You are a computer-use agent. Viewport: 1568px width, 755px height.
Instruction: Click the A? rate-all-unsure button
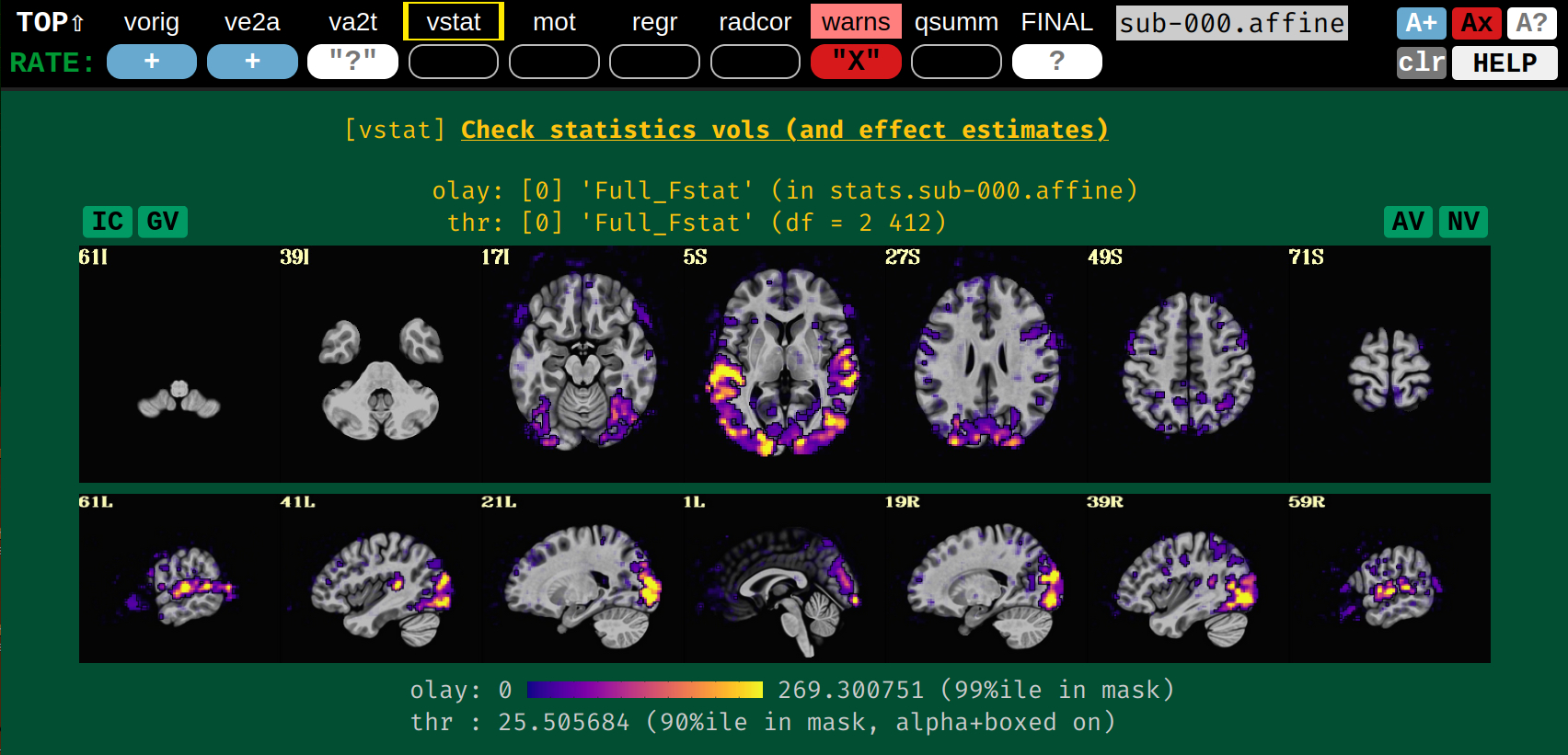(1531, 23)
